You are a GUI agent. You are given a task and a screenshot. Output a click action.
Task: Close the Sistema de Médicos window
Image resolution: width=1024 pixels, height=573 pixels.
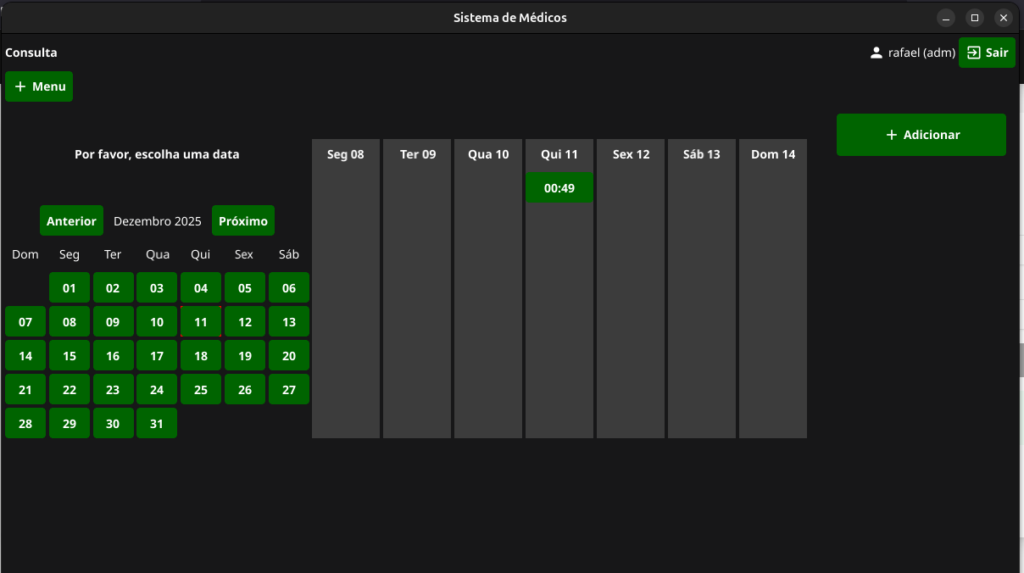[1003, 18]
